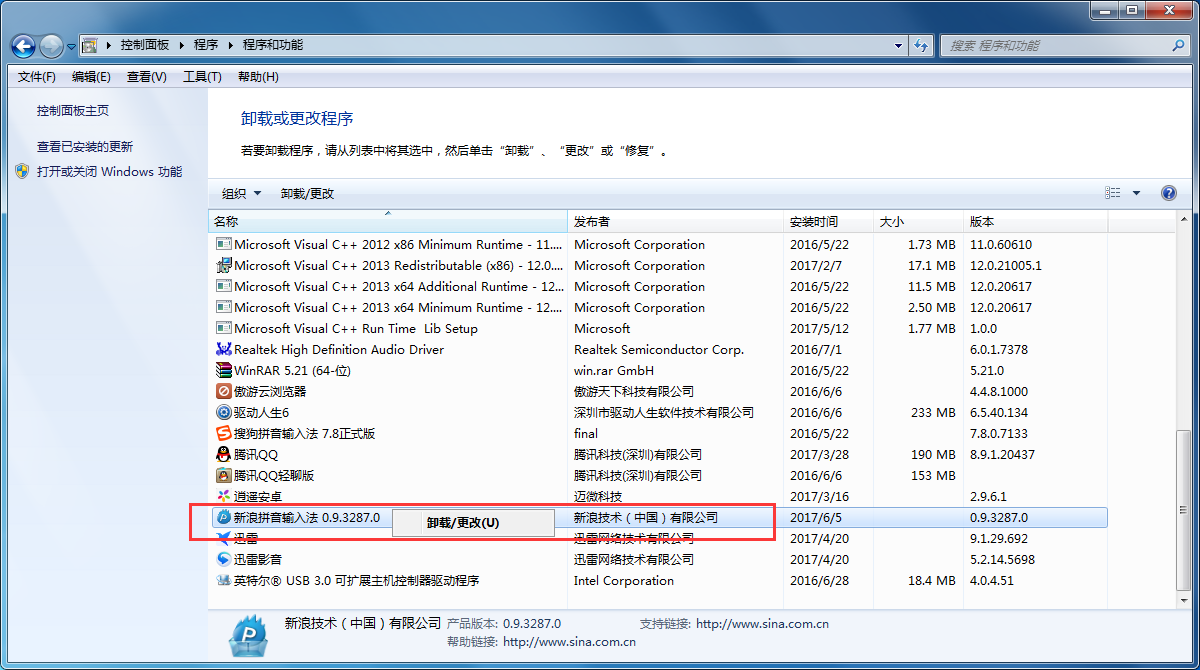Screen dimensions: 1200x670
Task: Choose 卸载/更改(U) from context menu
Action: [x=462, y=523]
